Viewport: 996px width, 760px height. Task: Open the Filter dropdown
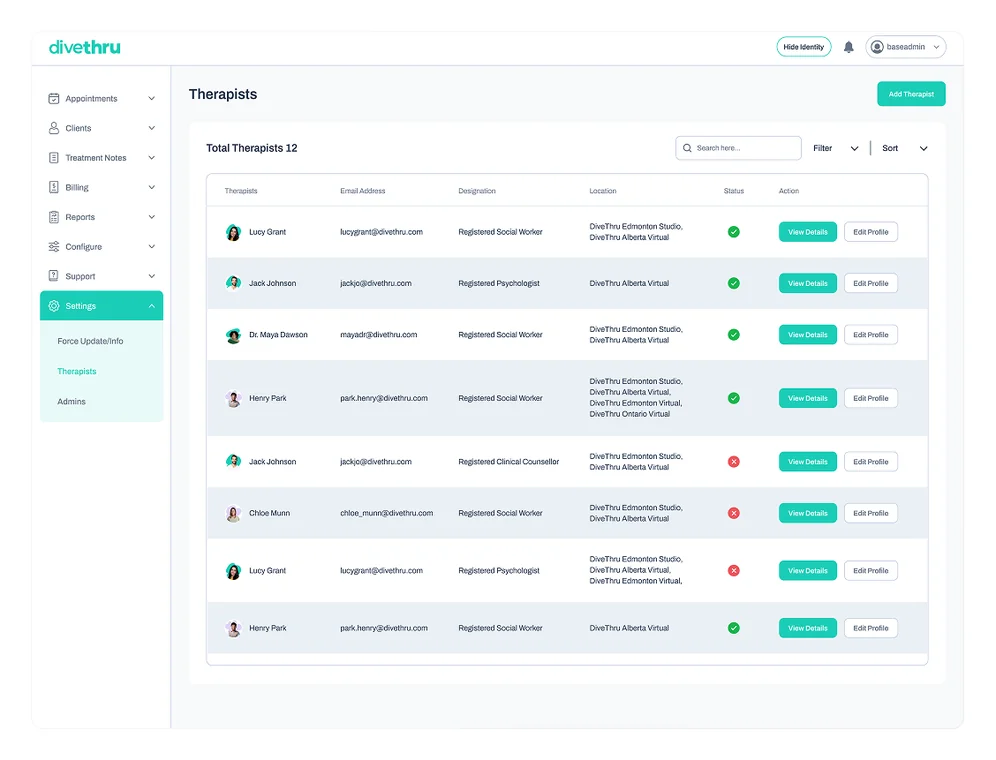coord(835,148)
